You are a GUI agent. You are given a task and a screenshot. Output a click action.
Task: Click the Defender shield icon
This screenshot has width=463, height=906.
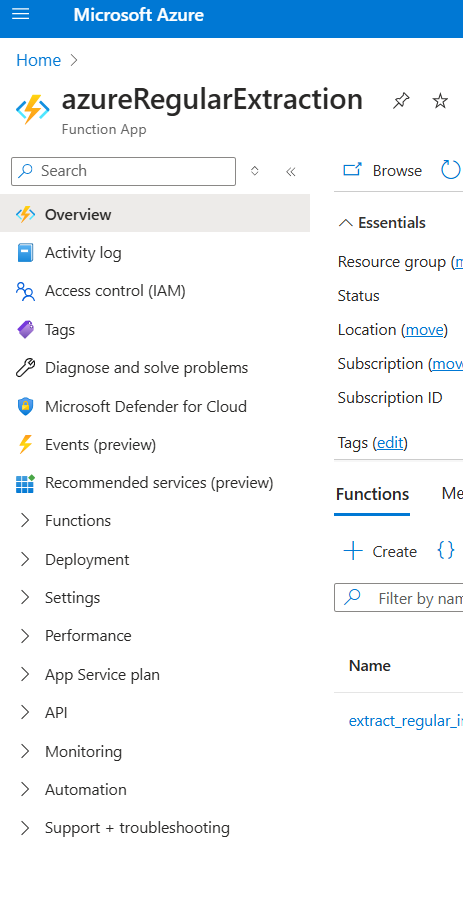[25, 407]
